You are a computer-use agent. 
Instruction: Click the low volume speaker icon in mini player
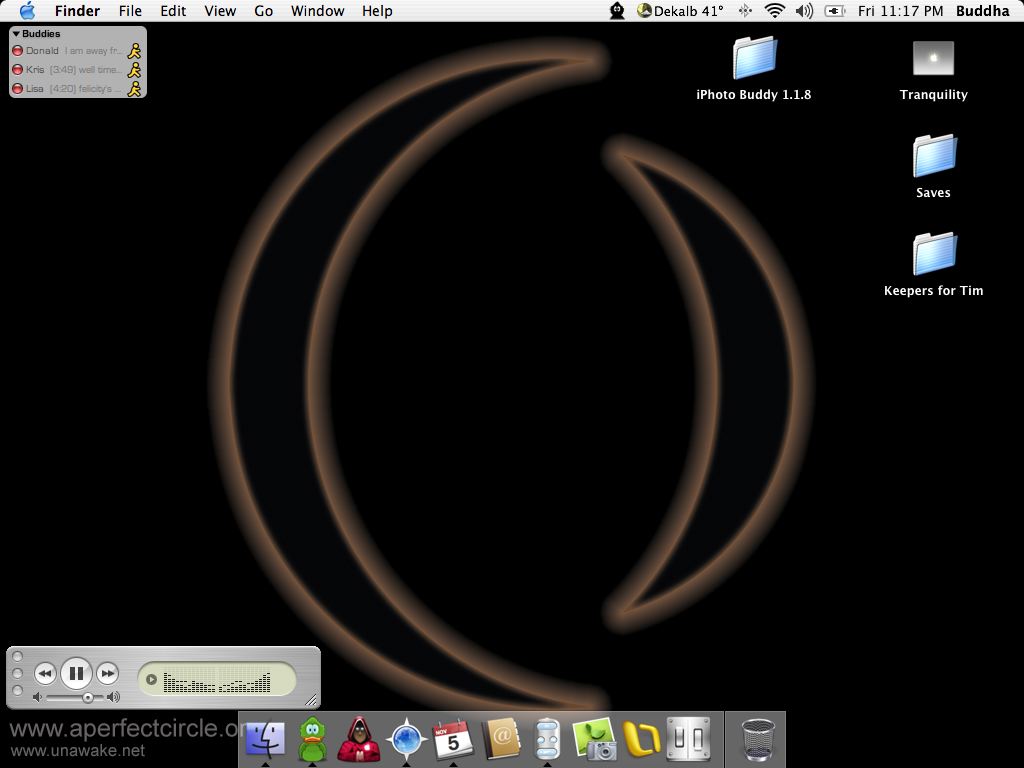coord(37,697)
